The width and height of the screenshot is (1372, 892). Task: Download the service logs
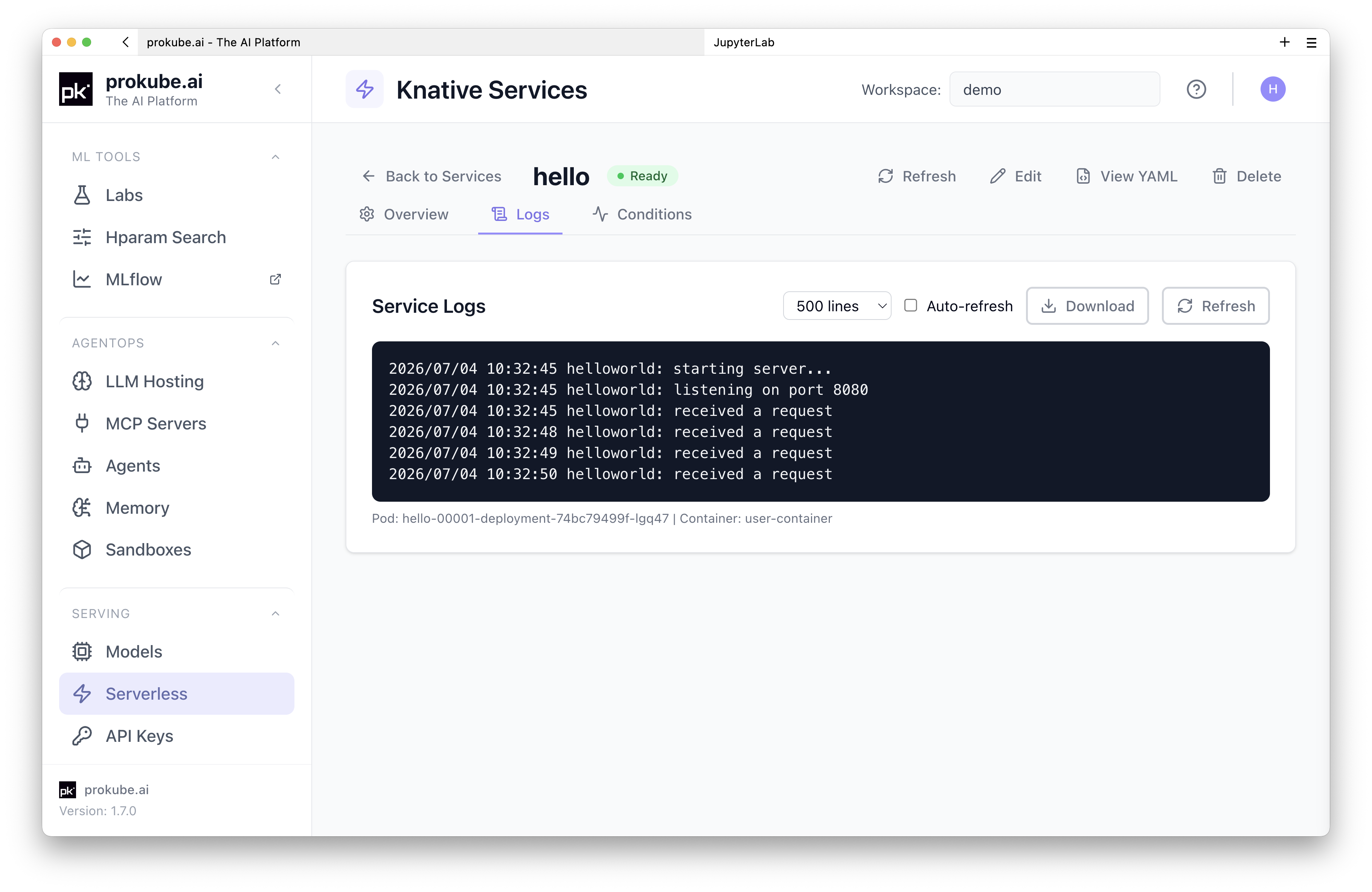click(x=1087, y=306)
